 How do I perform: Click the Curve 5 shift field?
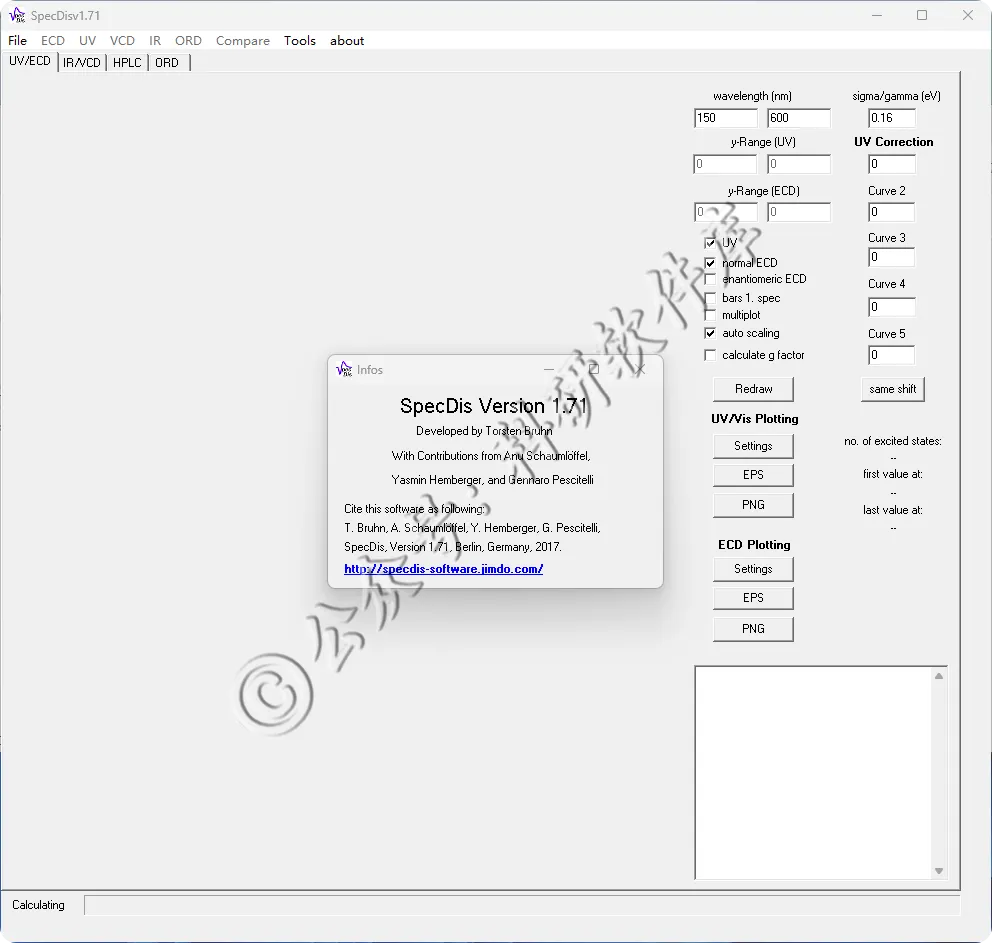[x=892, y=355]
